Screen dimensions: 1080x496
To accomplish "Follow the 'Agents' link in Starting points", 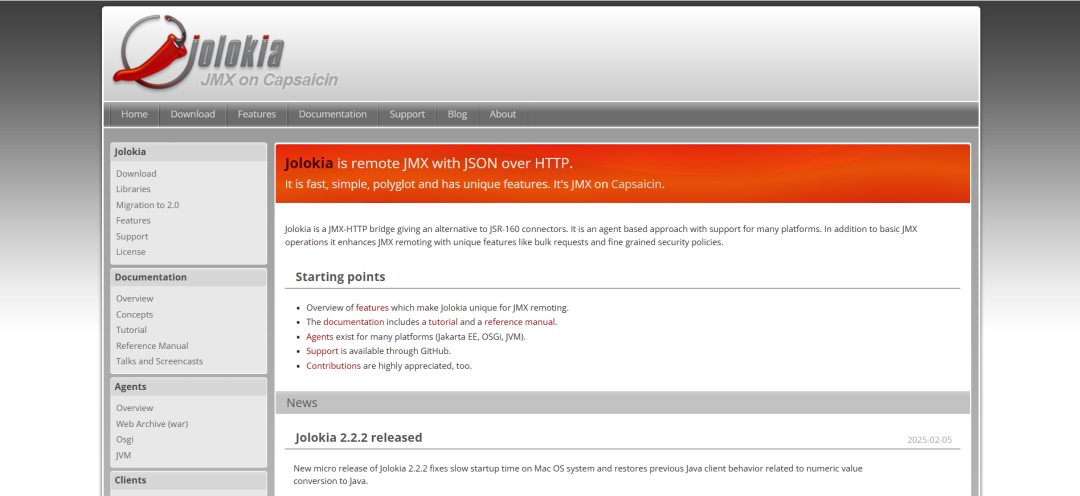I will tap(320, 337).
